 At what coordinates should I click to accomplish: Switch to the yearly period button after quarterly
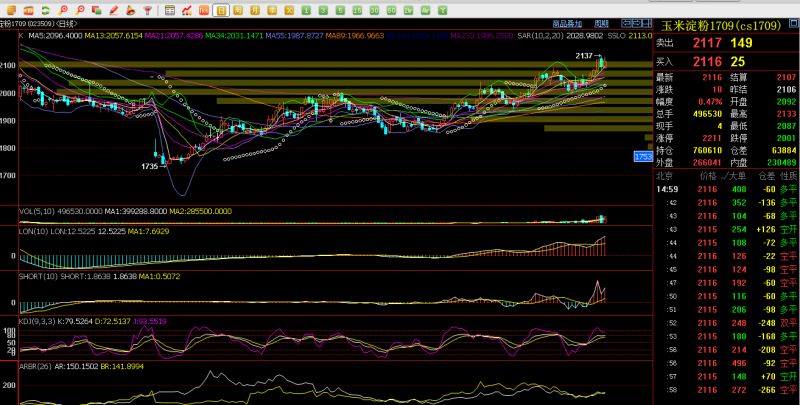tap(289, 10)
